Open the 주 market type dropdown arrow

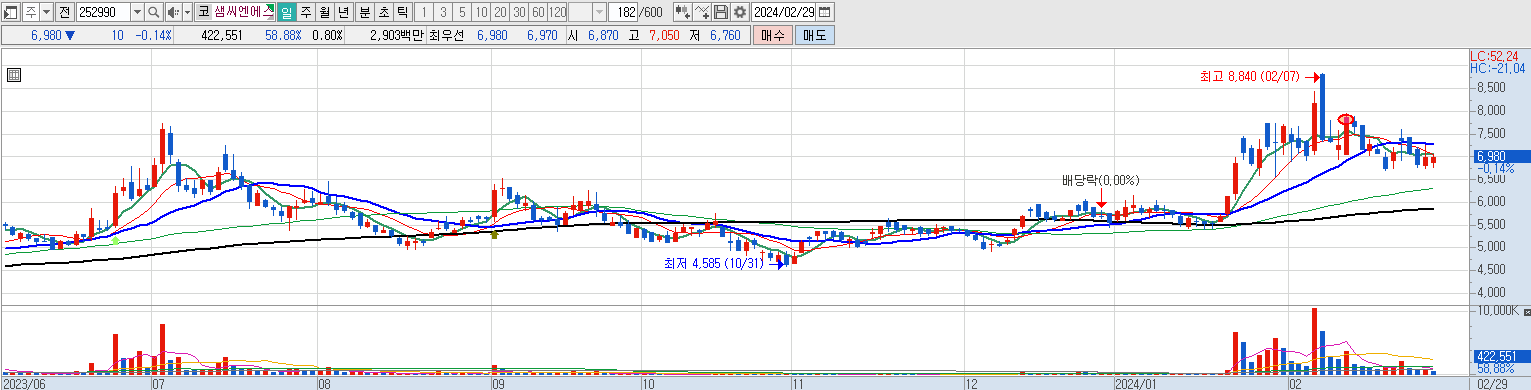[x=46, y=12]
